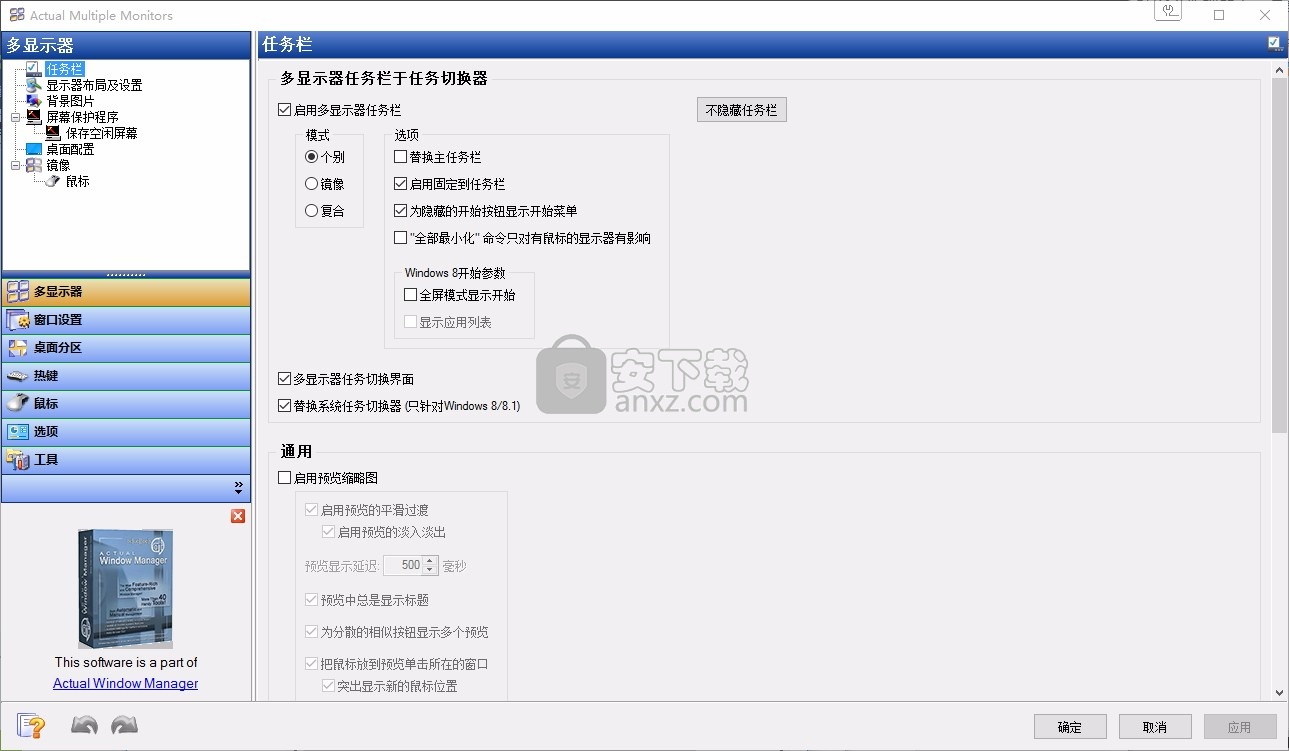Viewport: 1289px width, 751px height.
Task: Close the Actual Window Manager ad panel
Action: 238,516
